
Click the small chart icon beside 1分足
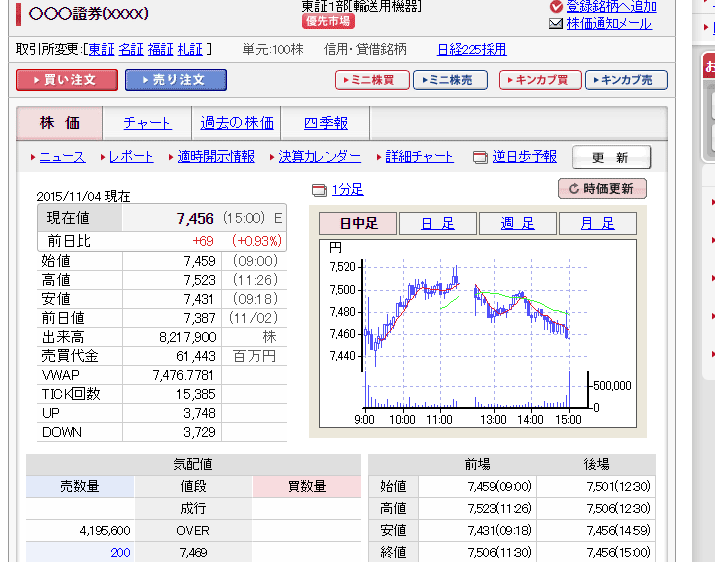(x=319, y=190)
